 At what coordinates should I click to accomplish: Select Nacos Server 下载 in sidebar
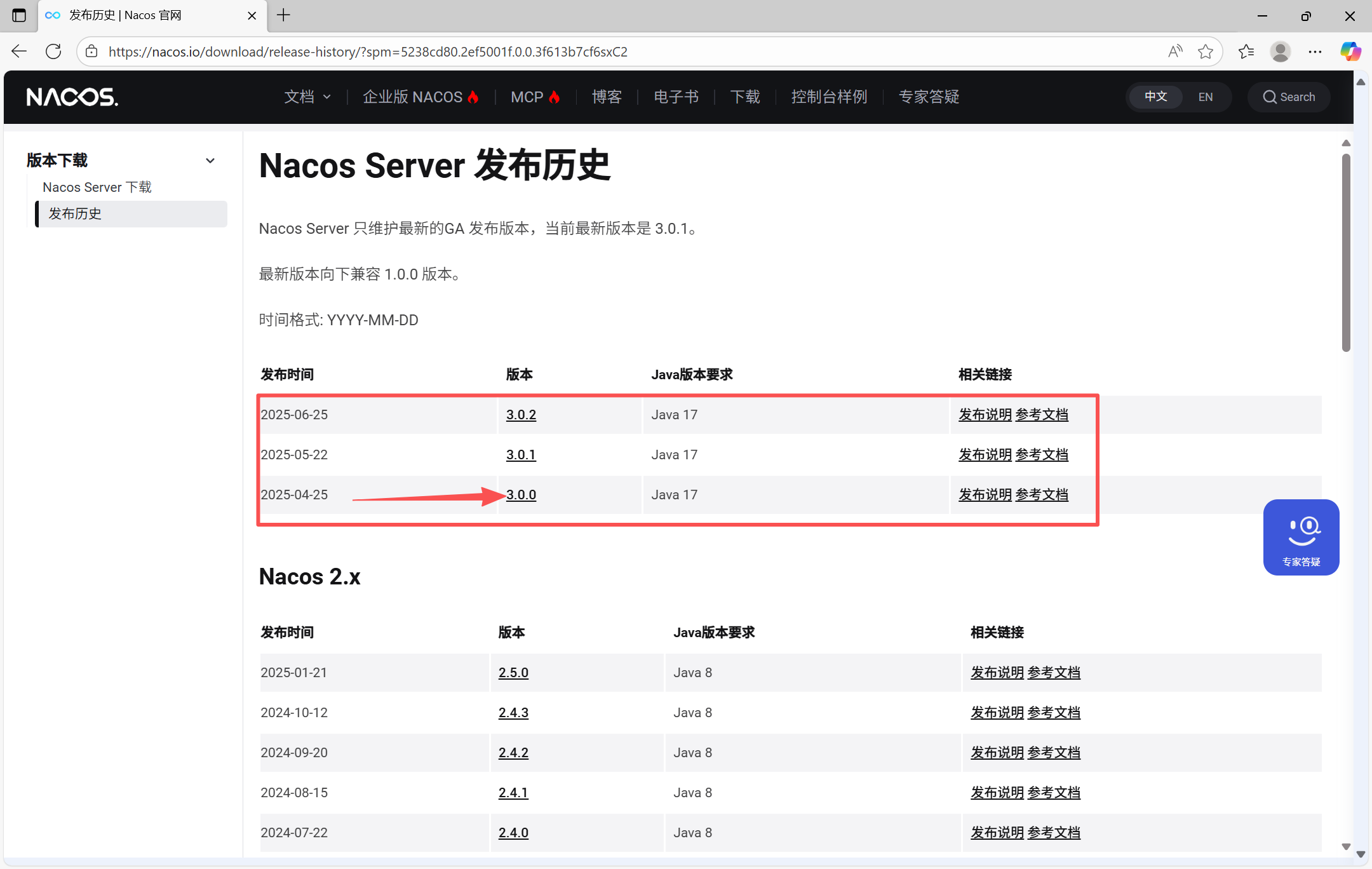[97, 187]
